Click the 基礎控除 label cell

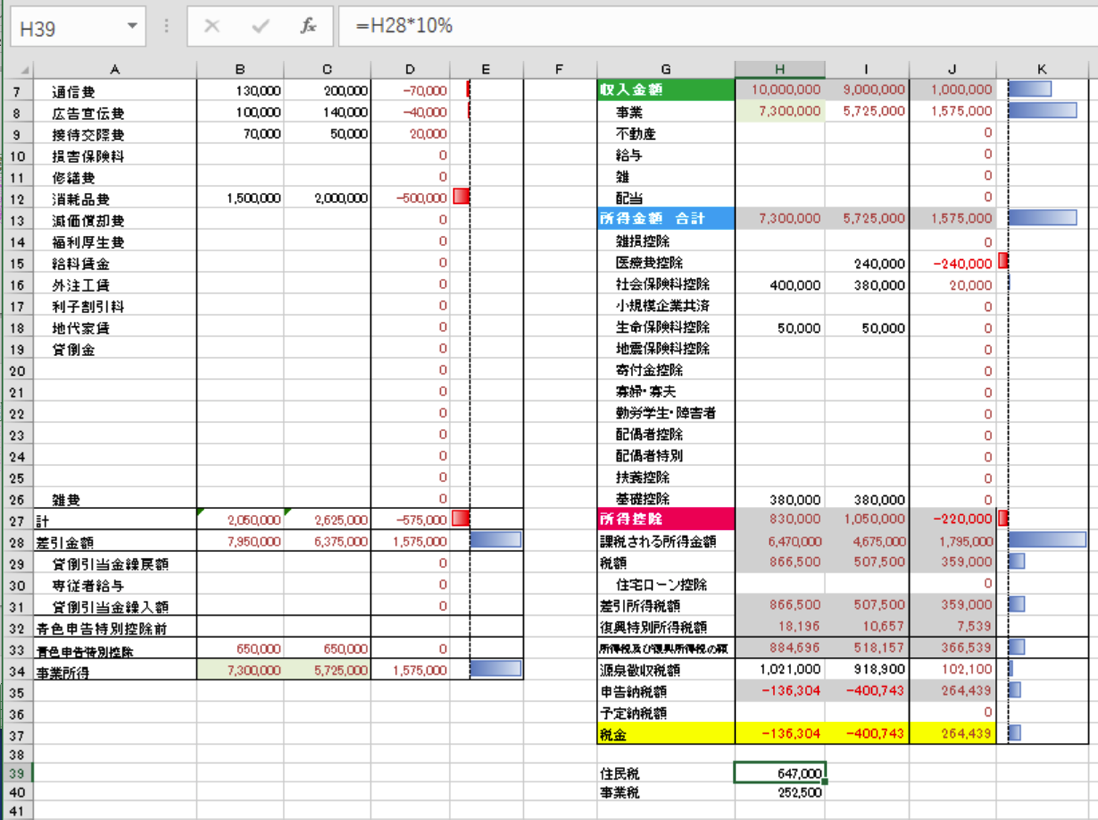(666, 499)
